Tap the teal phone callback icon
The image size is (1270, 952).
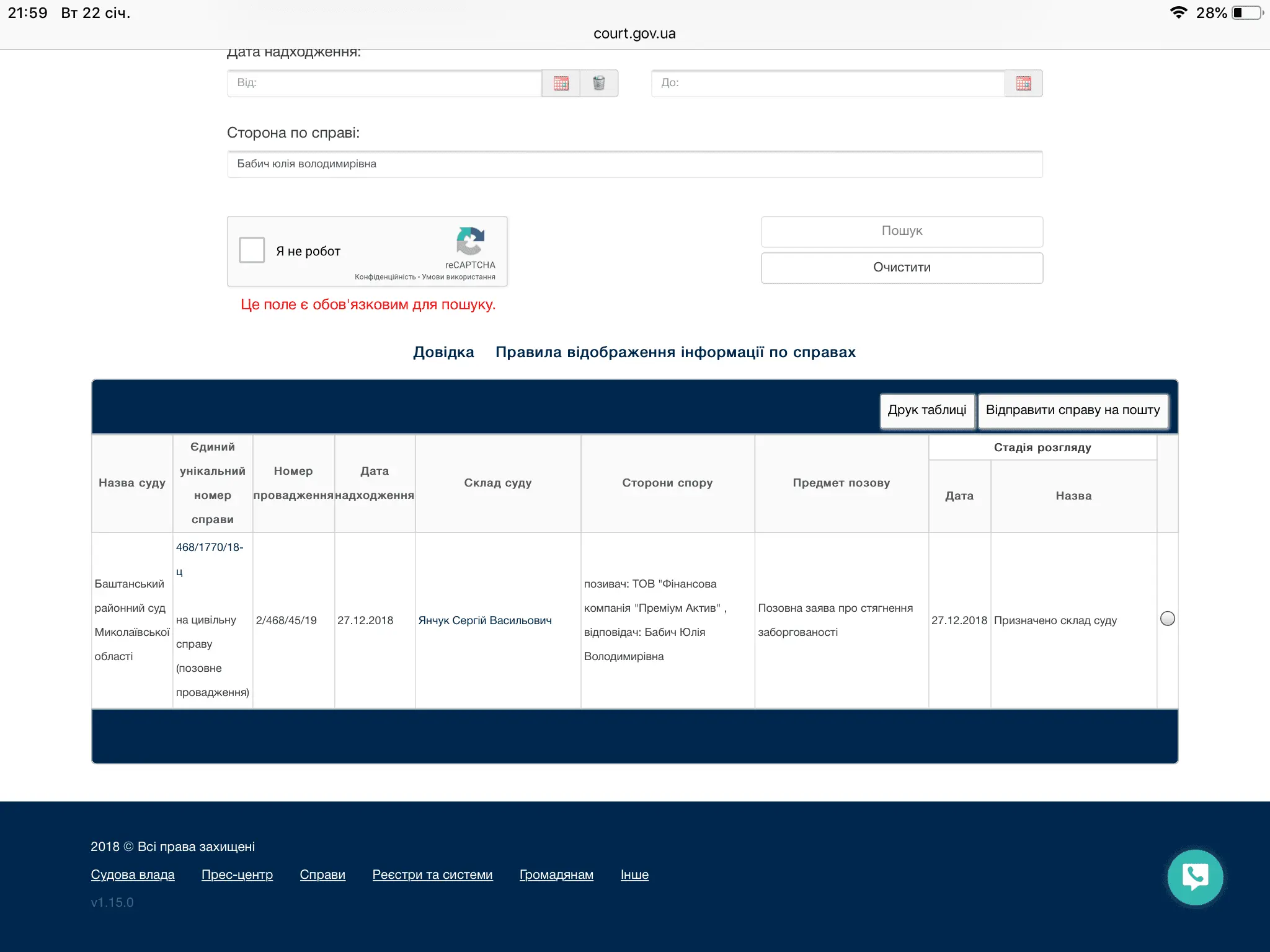pyautogui.click(x=1194, y=876)
